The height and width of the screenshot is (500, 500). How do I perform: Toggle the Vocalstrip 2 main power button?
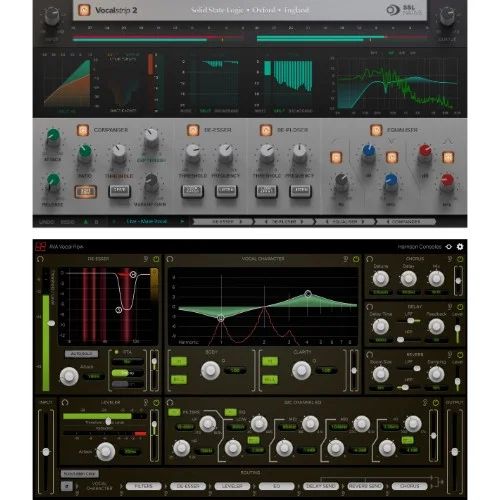pos(84,10)
